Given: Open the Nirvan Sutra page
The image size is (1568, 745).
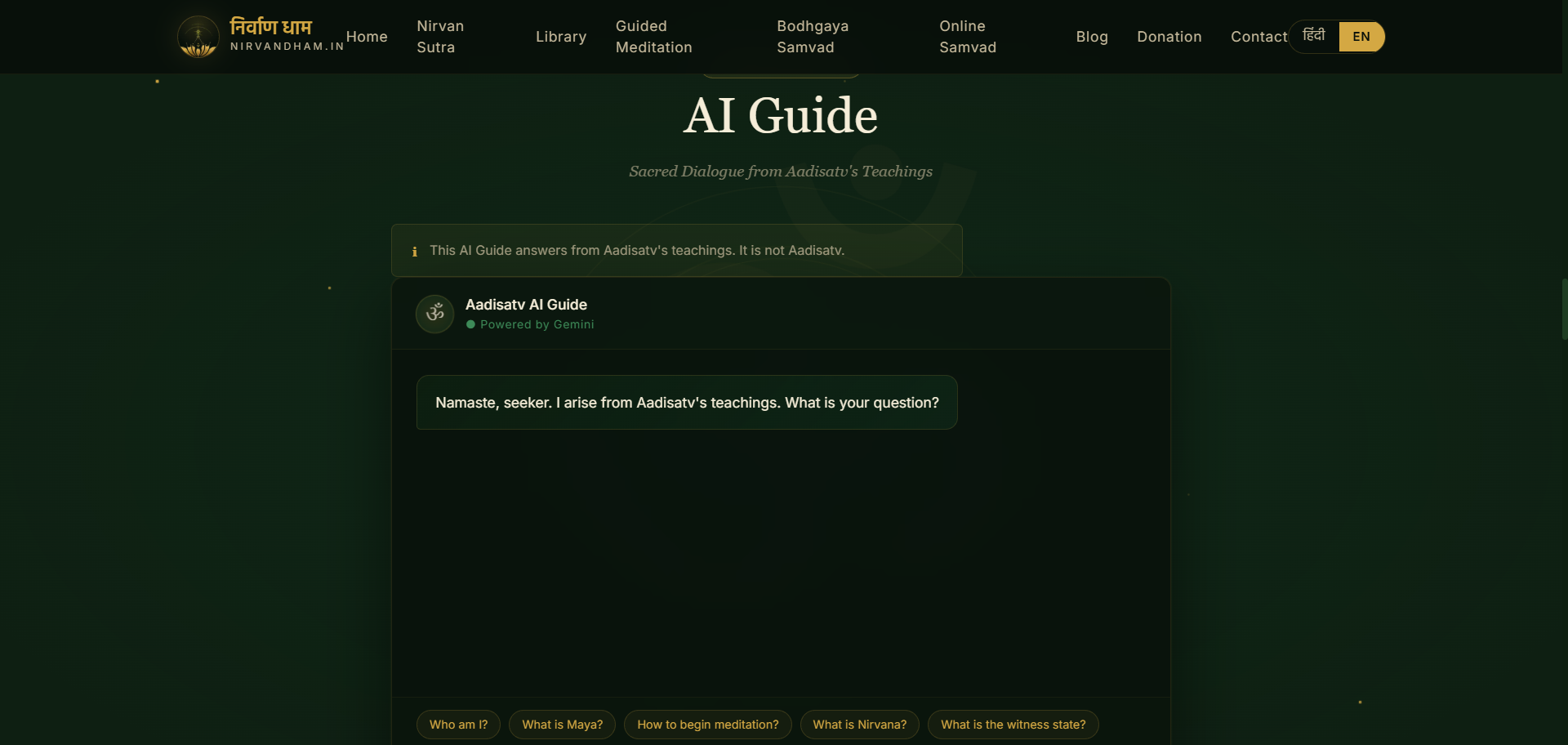Looking at the screenshot, I should 440,37.
